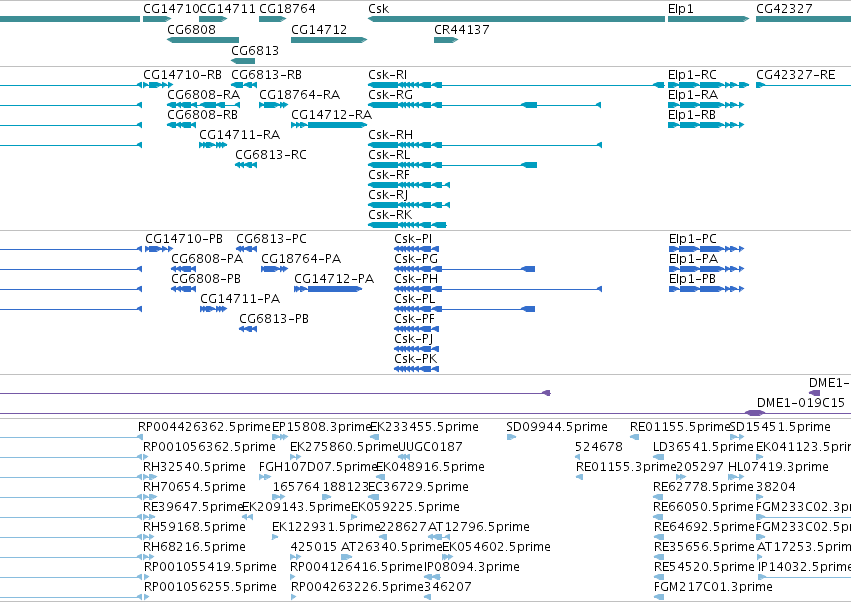
Task: Select the CG6813-PB protein feature
Action: (247, 329)
